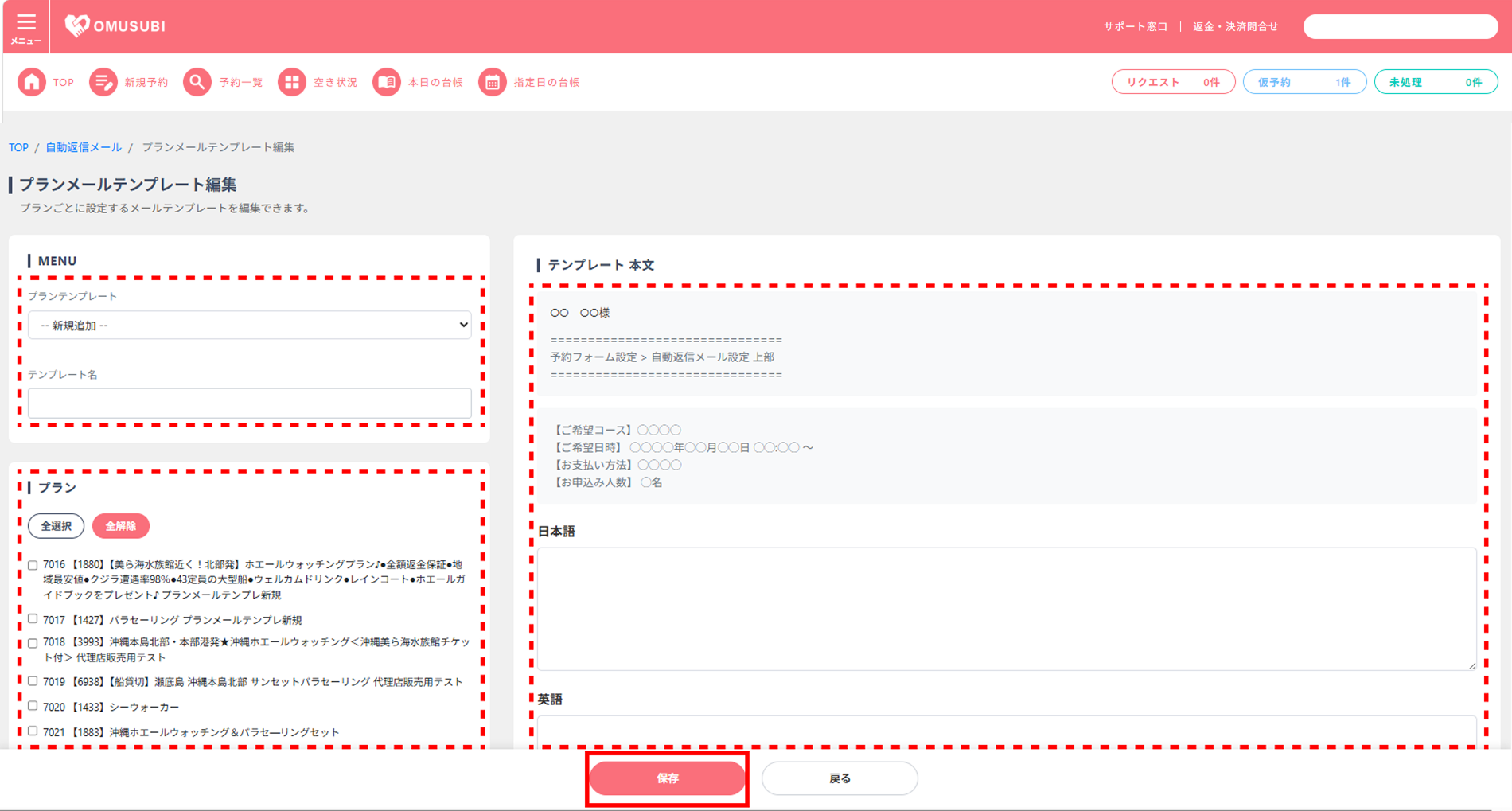
Task: Open 予約一覧 menu item
Action: pyautogui.click(x=241, y=83)
